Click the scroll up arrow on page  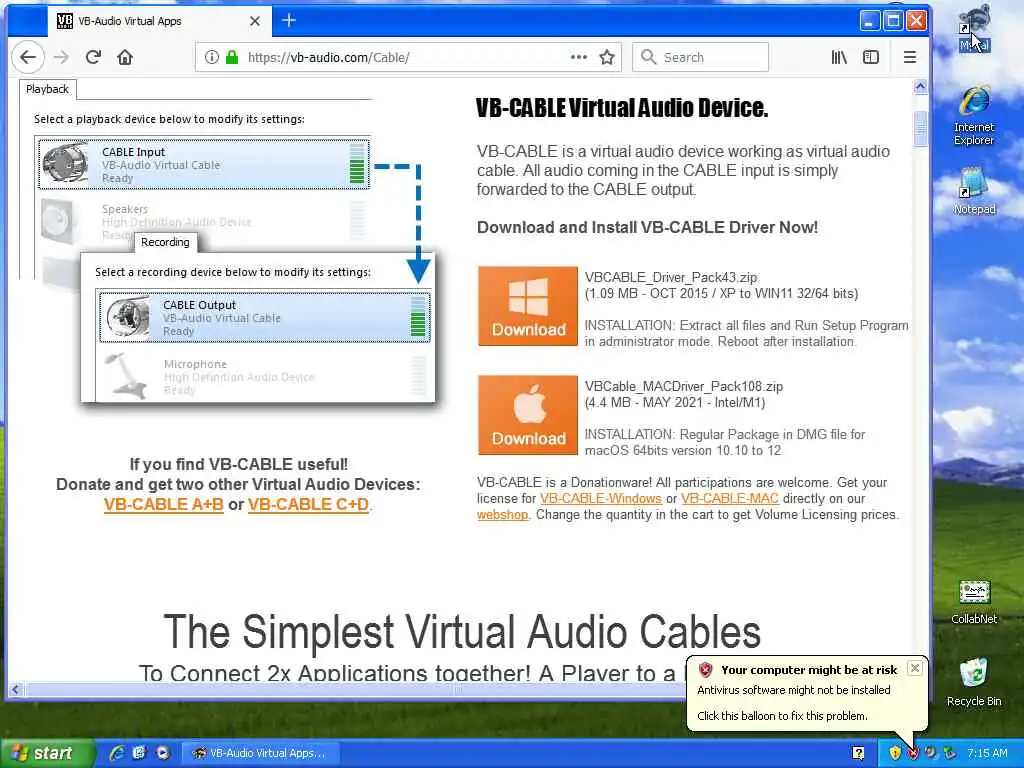[920, 86]
